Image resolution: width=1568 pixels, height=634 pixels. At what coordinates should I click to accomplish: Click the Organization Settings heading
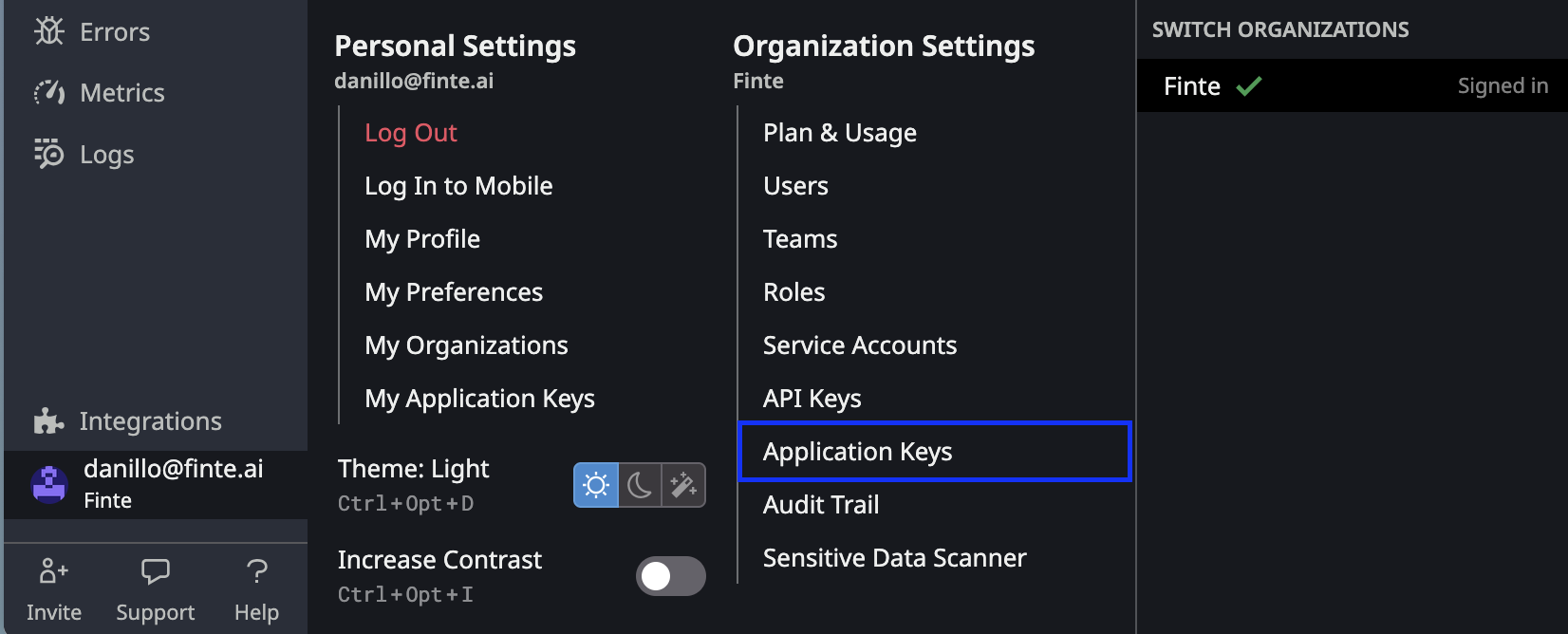coord(884,46)
